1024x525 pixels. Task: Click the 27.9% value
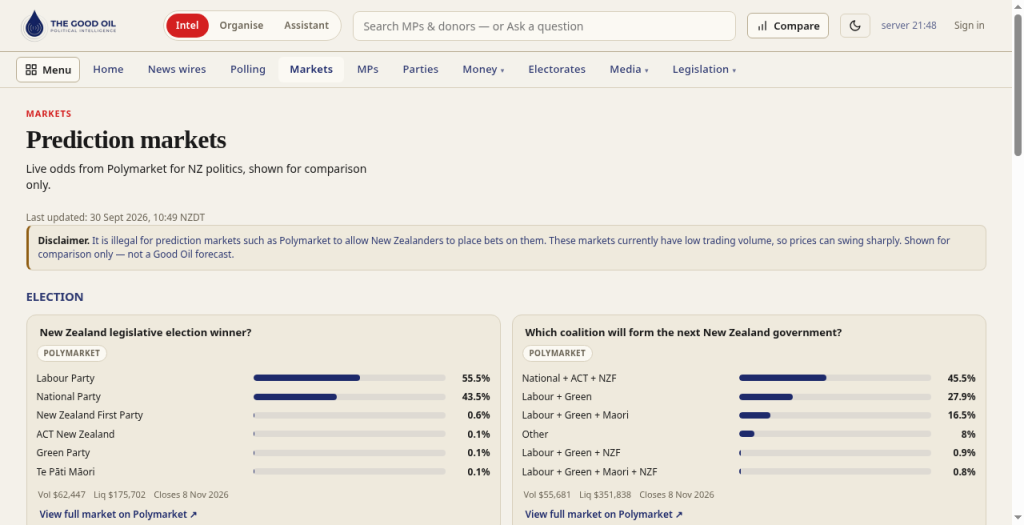click(x=961, y=397)
